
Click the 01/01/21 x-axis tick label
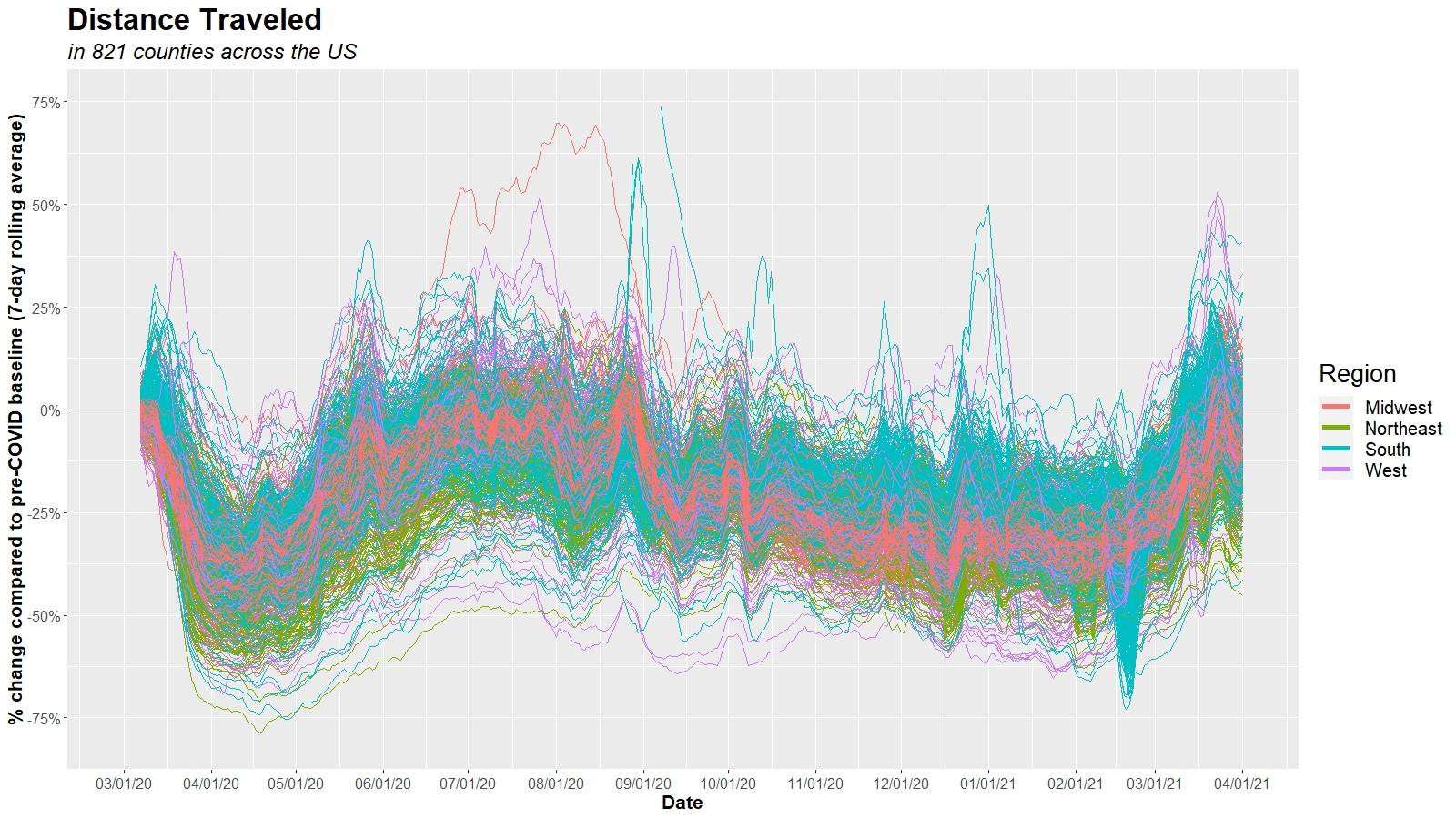tap(987, 784)
